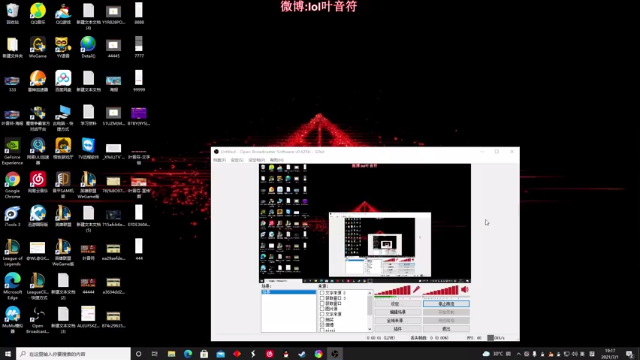The width and height of the screenshot is (640, 360).
Task: Select the 雷神加速器 desktop shortcut
Action: [38, 81]
